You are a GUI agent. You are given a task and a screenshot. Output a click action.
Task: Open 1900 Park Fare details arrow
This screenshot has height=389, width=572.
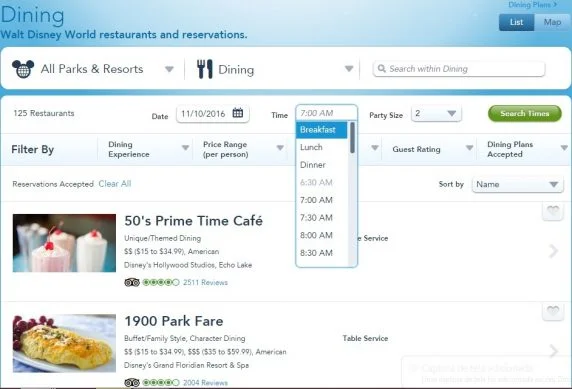(554, 351)
